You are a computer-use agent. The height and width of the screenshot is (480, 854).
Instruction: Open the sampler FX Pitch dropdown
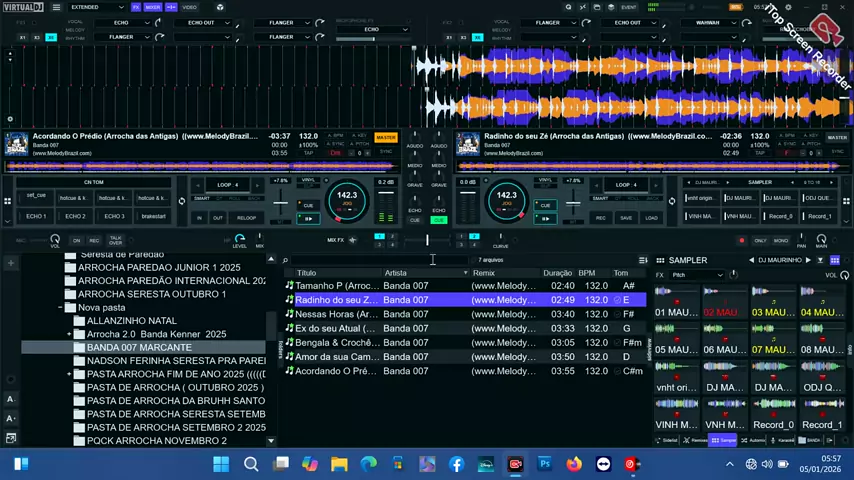pos(698,275)
